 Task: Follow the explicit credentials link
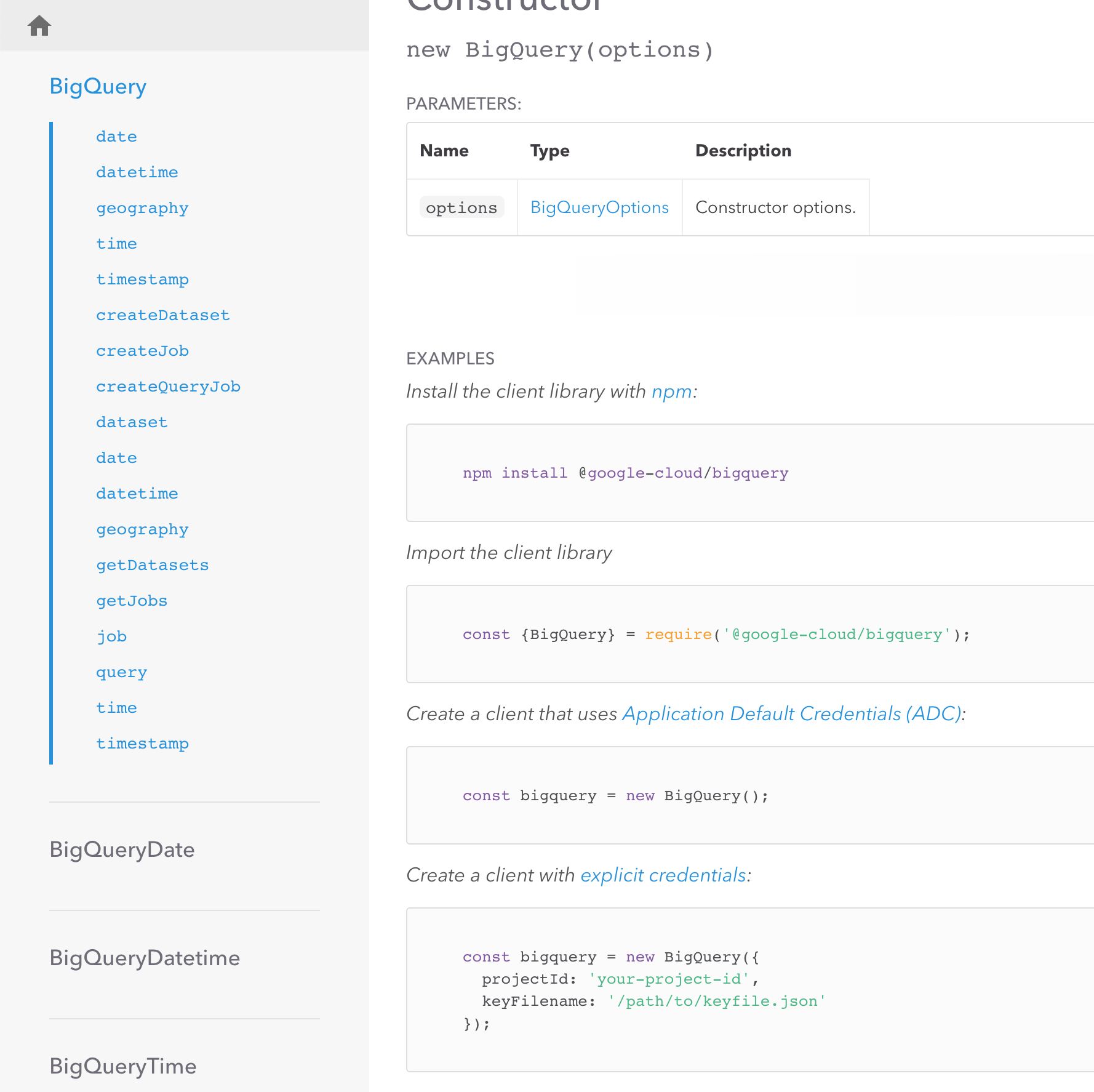[663, 875]
